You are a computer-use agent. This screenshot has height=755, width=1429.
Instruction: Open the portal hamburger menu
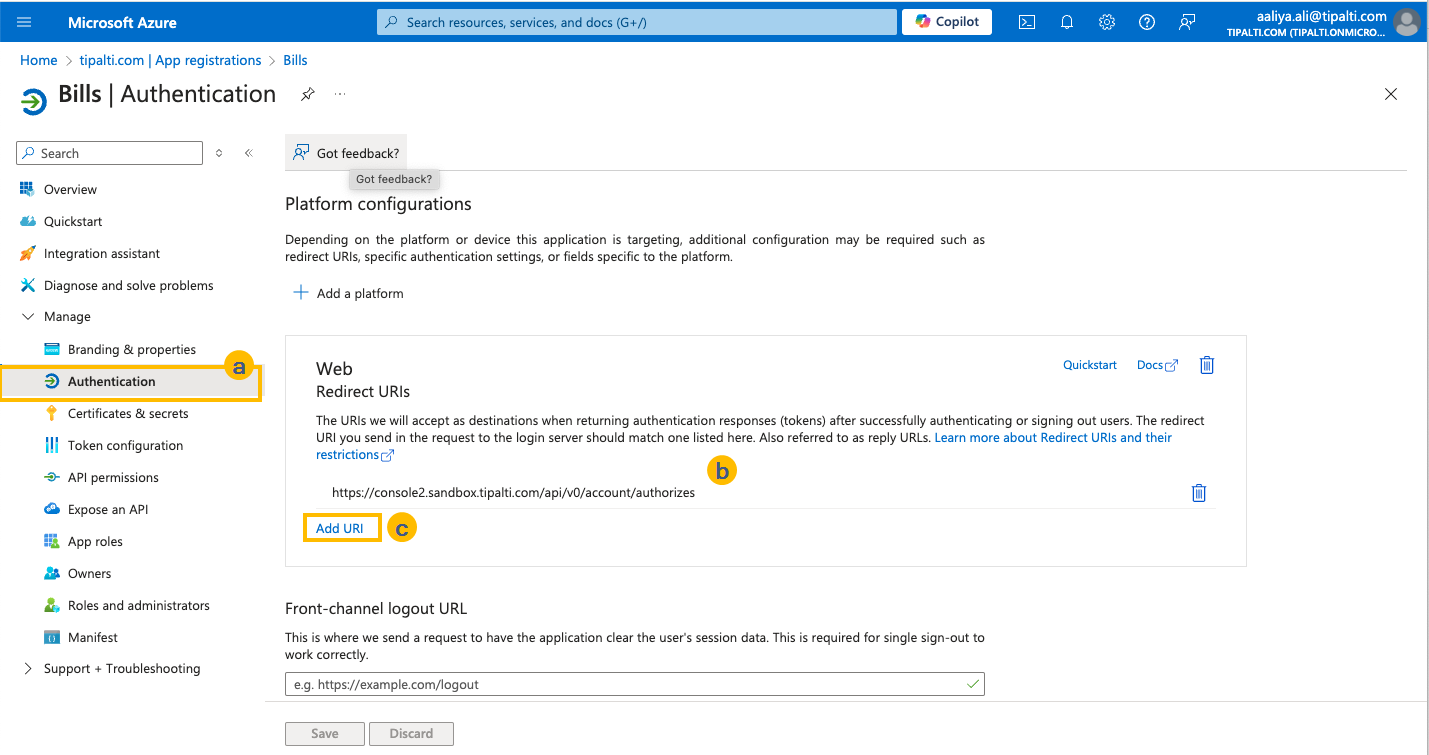[x=23, y=21]
